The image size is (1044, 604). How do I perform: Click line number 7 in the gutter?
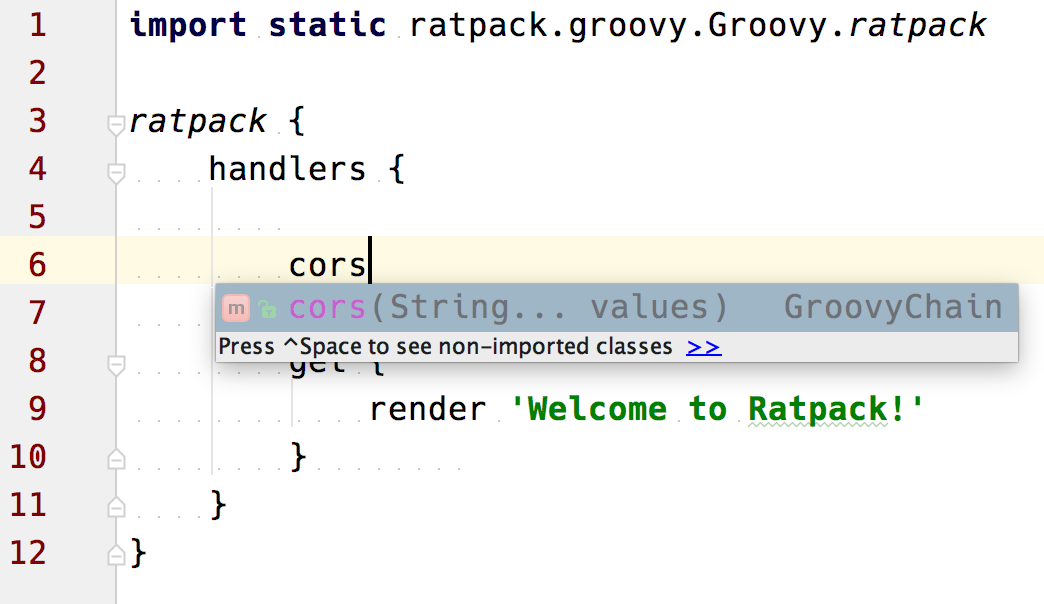pyautogui.click(x=38, y=312)
